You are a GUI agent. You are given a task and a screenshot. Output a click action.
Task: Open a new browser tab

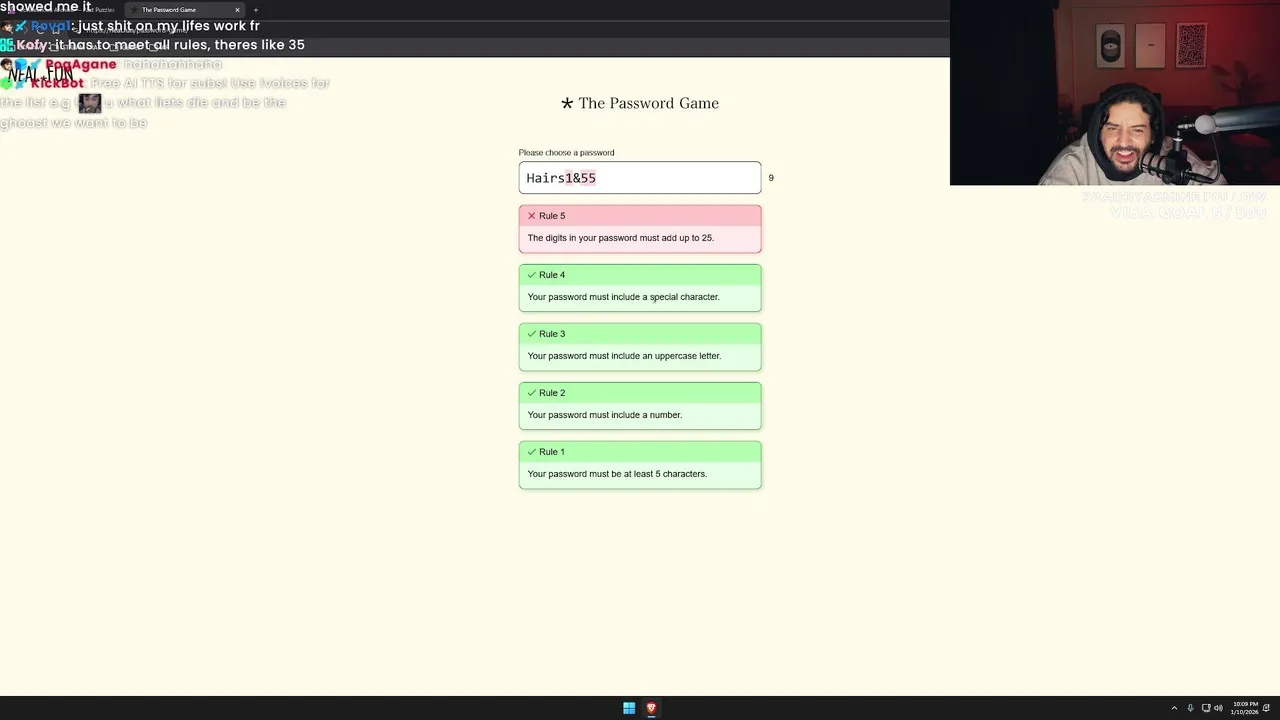[255, 10]
